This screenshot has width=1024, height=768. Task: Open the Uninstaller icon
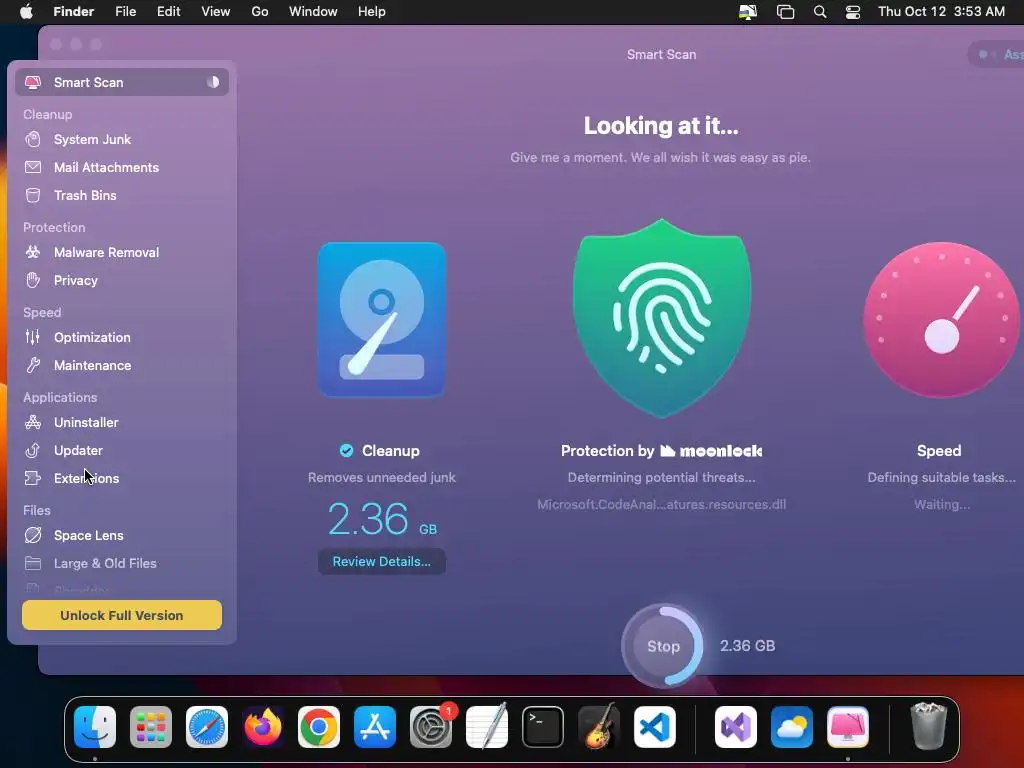tap(33, 422)
